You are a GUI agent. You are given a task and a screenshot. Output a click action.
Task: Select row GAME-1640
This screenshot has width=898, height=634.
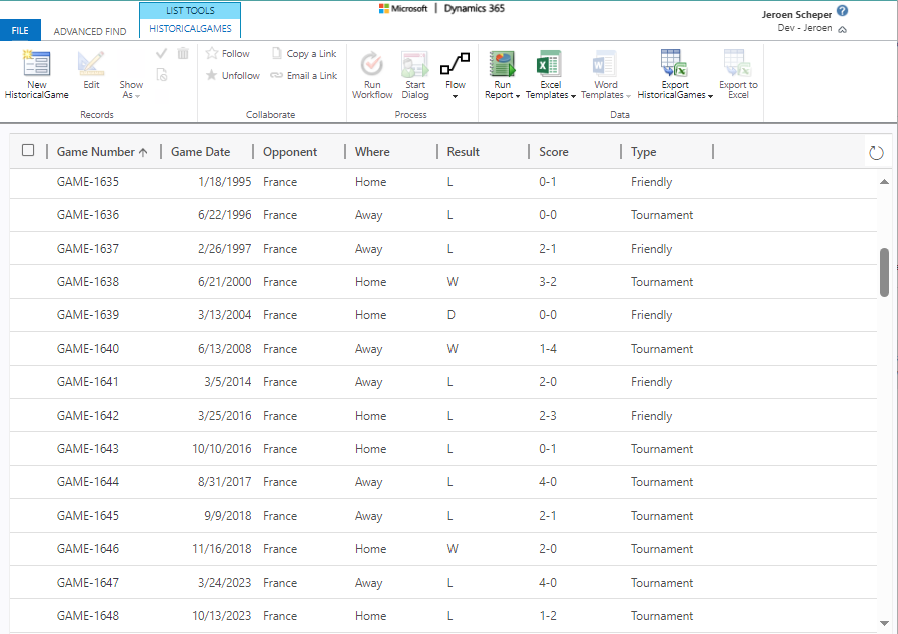(443, 349)
